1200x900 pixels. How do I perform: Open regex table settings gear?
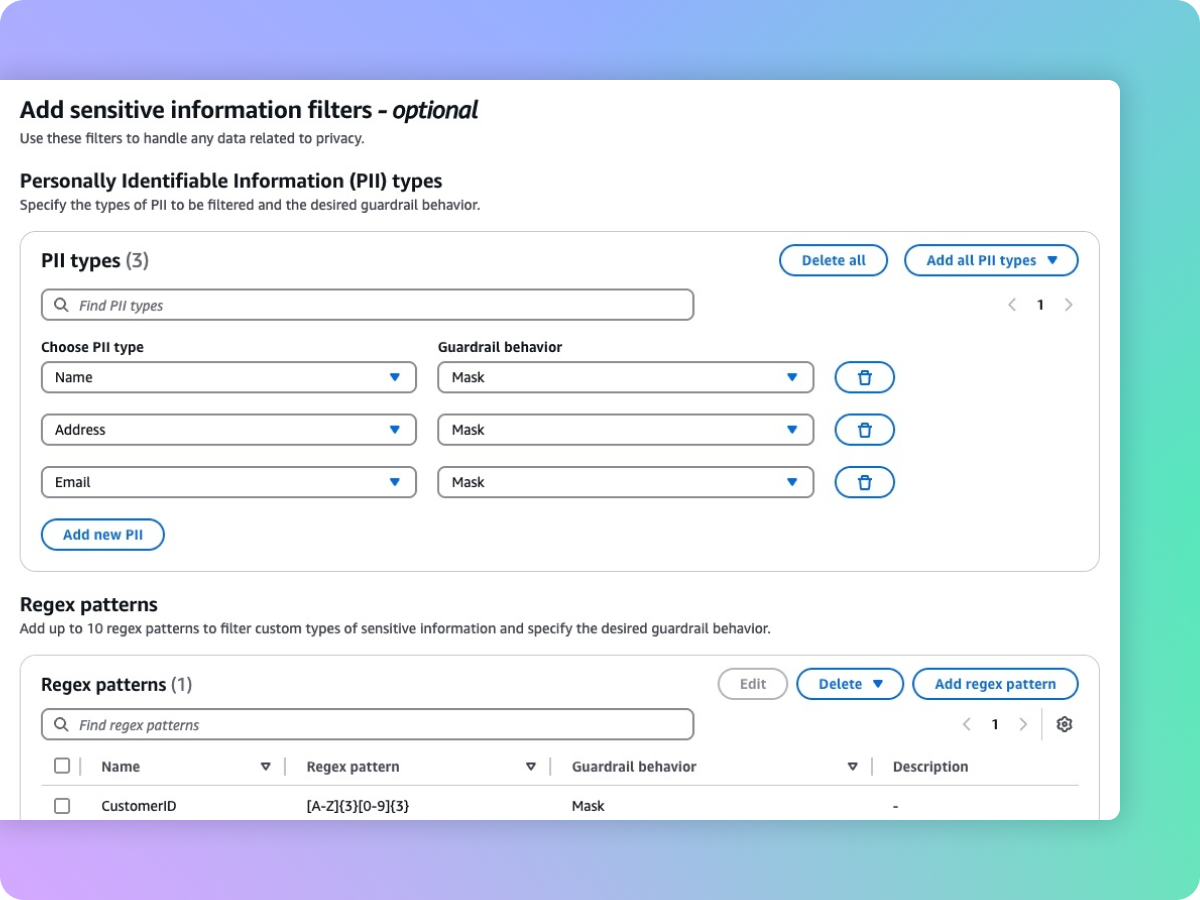(x=1064, y=725)
